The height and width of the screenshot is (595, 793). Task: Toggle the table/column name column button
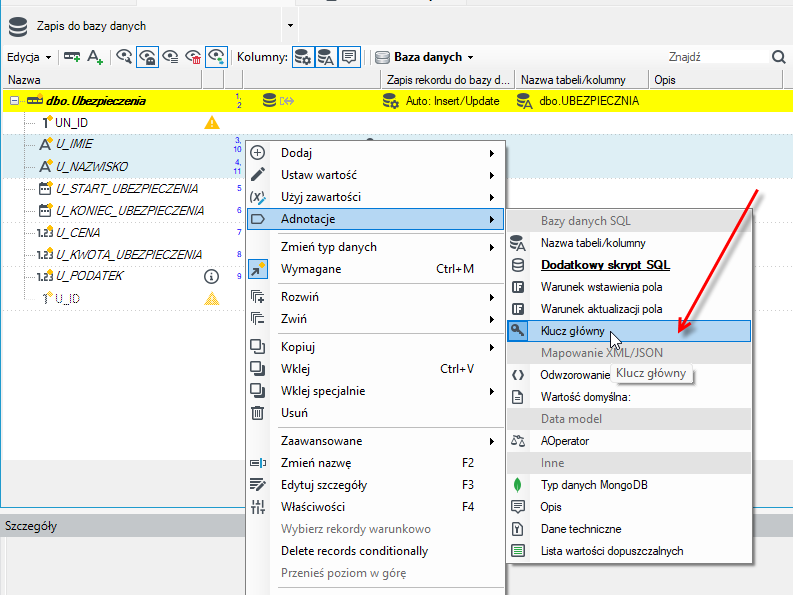326,57
